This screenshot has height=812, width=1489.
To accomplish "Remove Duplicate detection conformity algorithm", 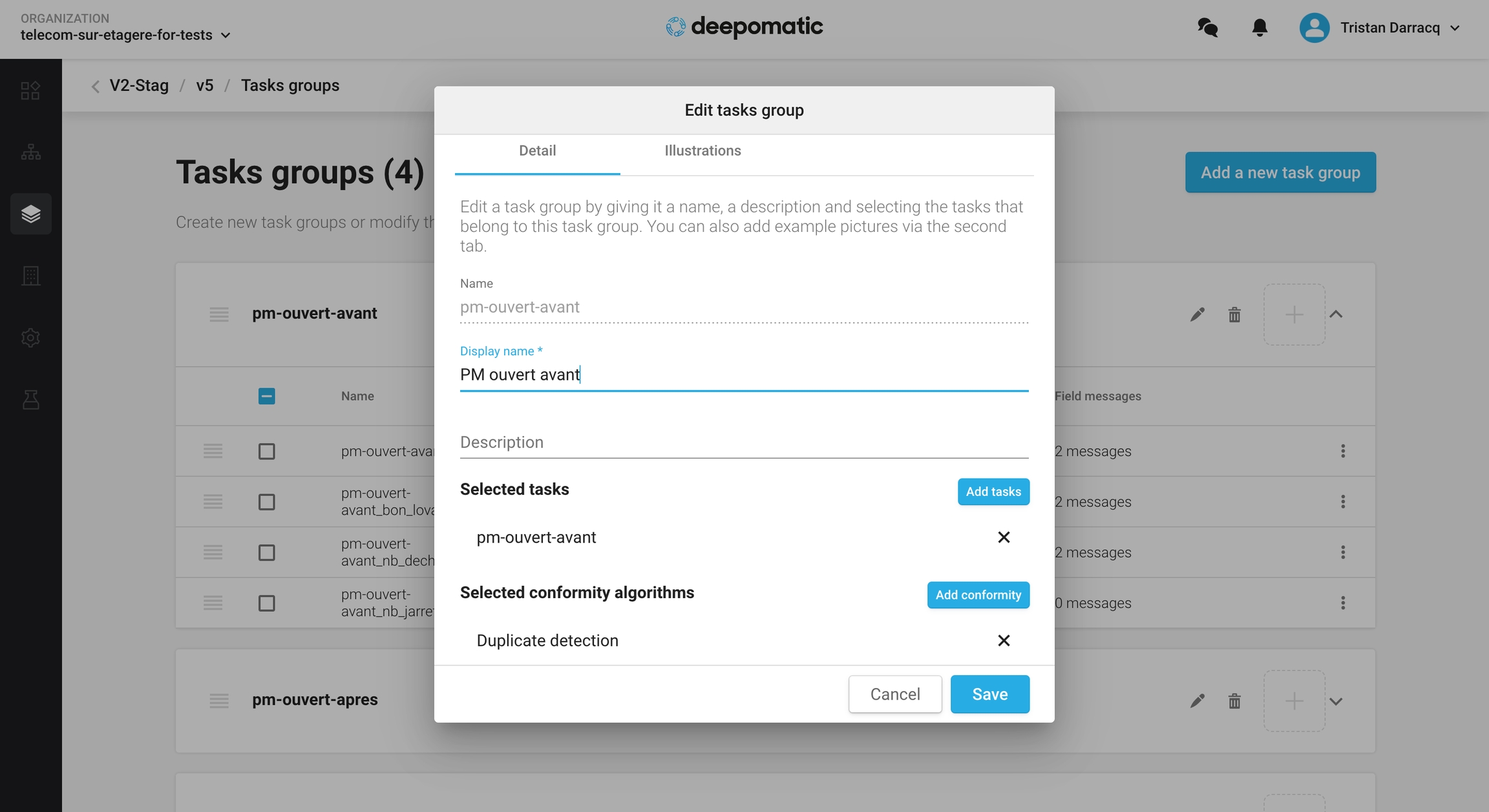I will click(1004, 641).
